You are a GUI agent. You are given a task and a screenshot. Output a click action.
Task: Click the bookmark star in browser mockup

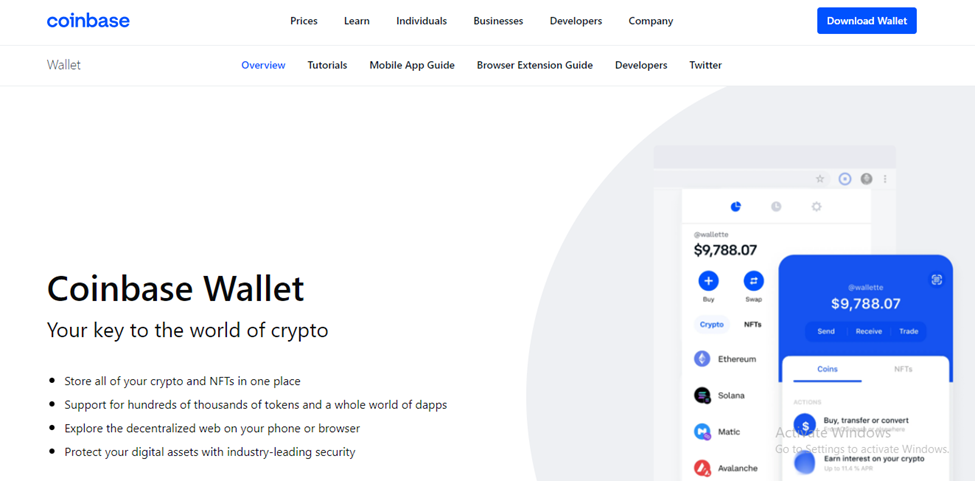click(820, 179)
